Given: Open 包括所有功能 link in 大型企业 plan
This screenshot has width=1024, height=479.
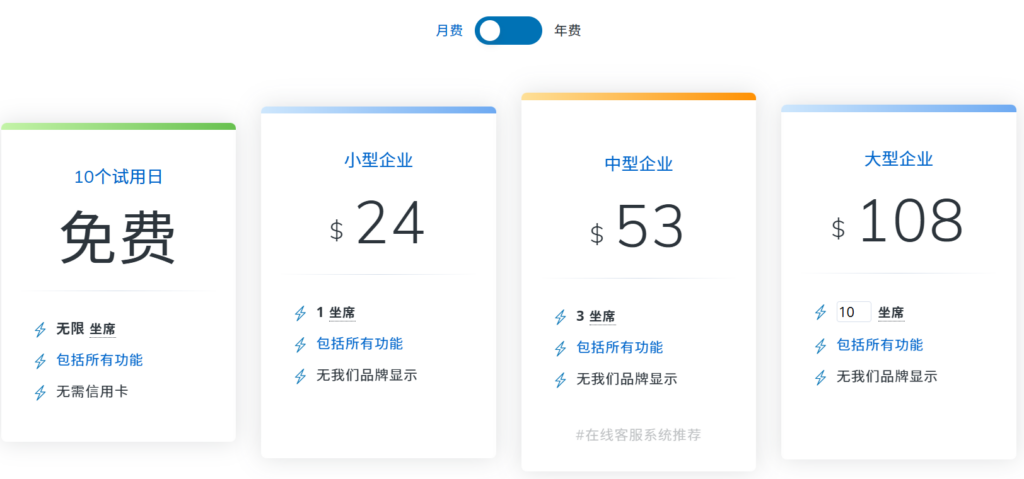Looking at the screenshot, I should [879, 345].
